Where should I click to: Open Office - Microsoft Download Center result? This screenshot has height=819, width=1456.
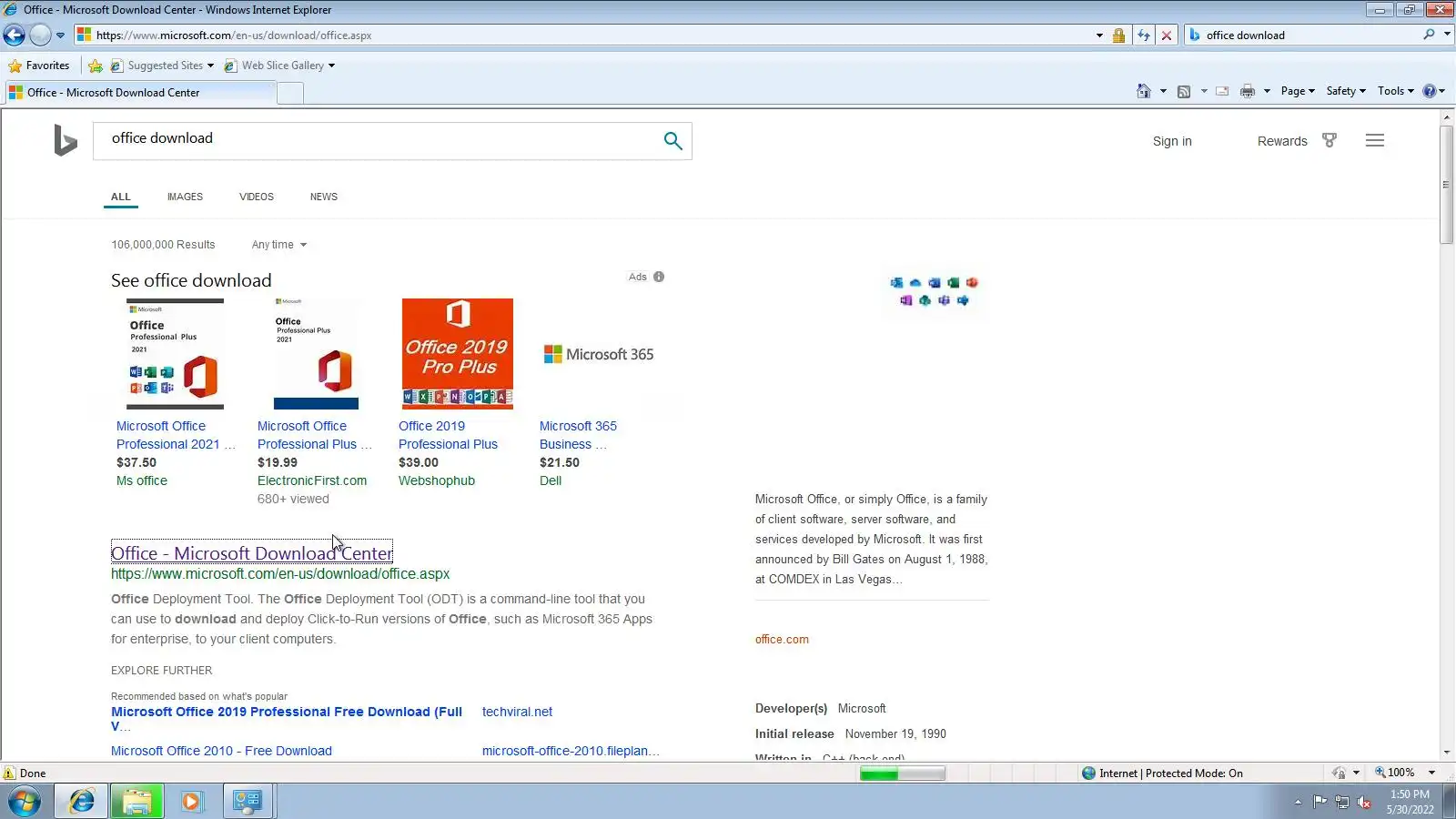click(252, 552)
